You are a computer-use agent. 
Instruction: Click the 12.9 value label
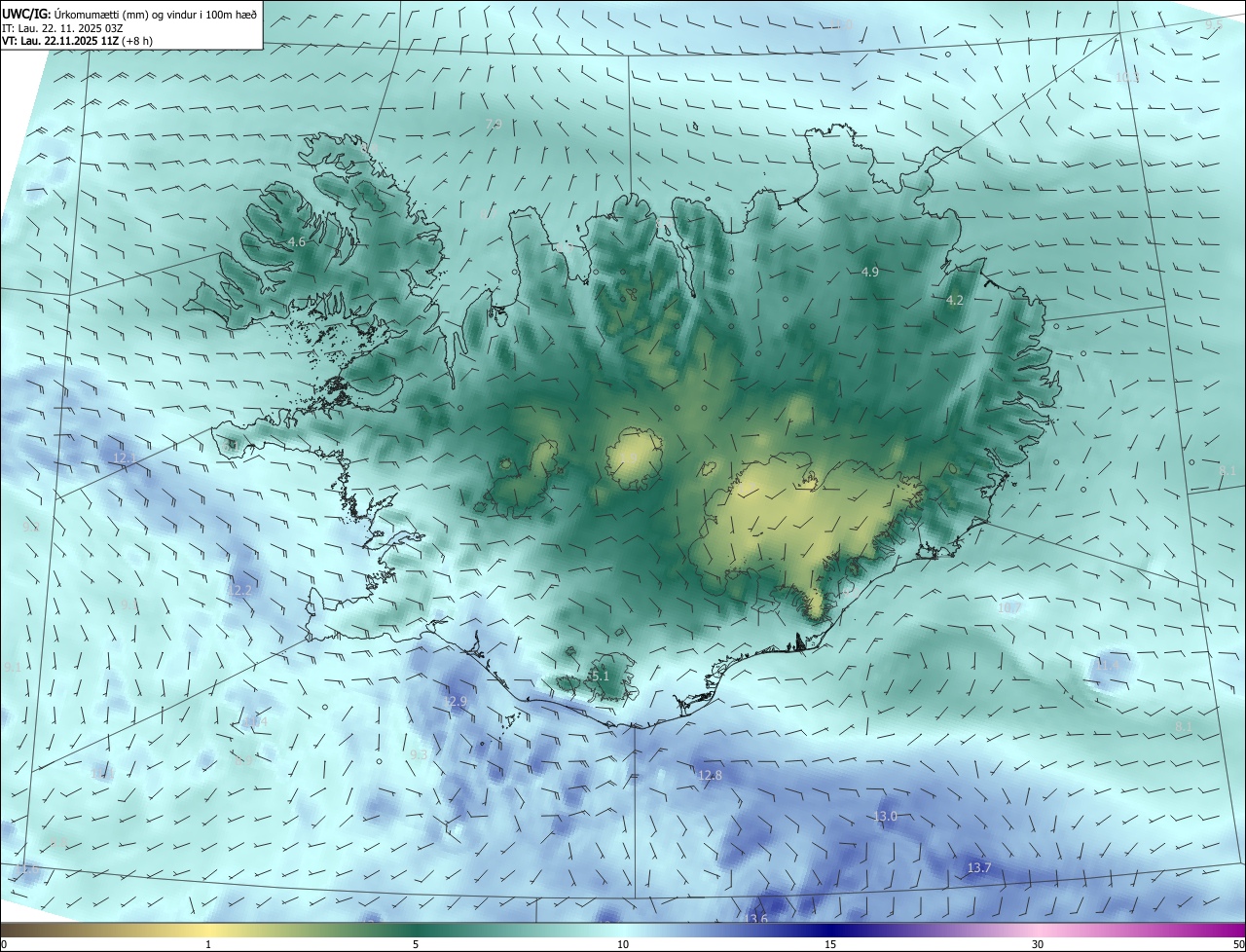click(456, 701)
